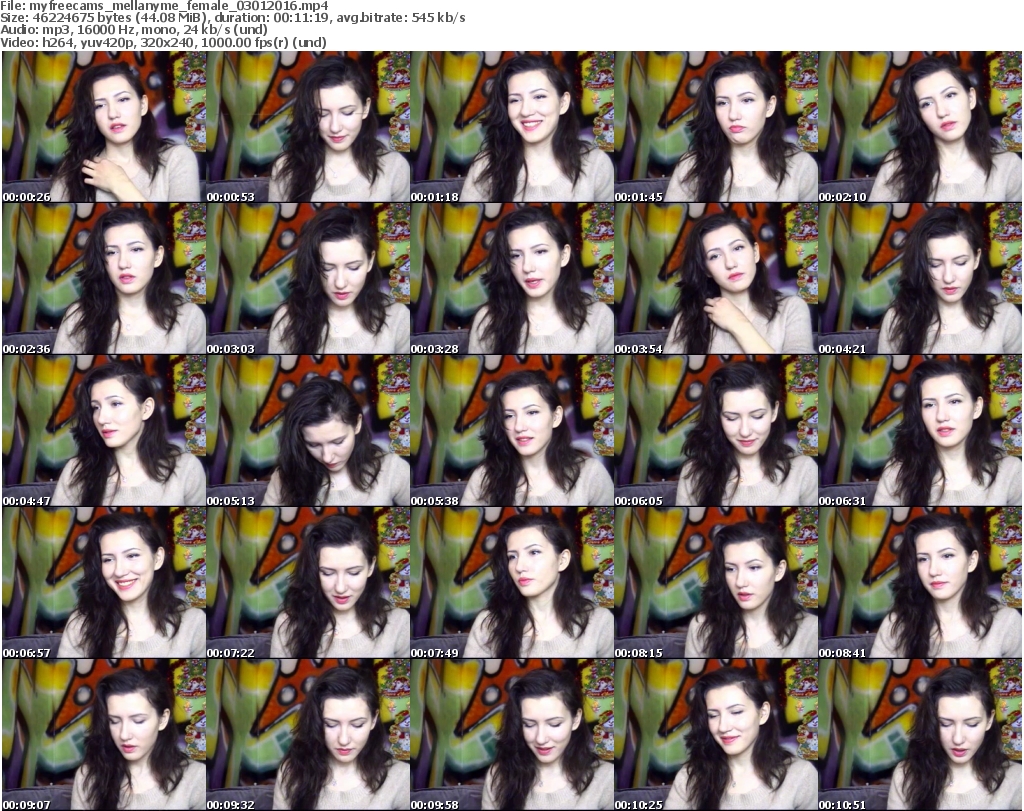Select the thumbnail frame at 00:03:28
Screen dimensions: 1024x811
click(511, 279)
